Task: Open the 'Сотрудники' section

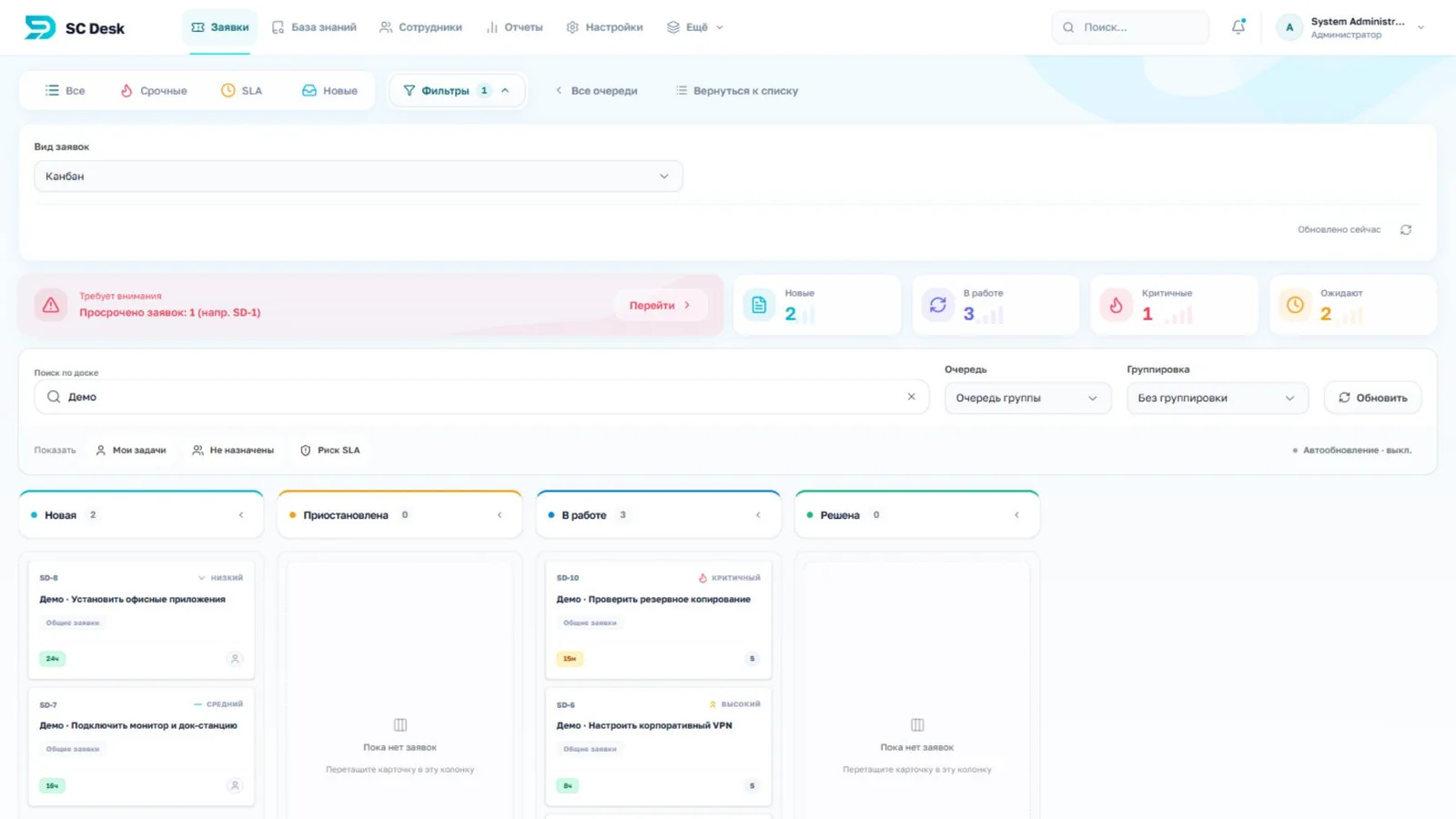Action: click(420, 27)
